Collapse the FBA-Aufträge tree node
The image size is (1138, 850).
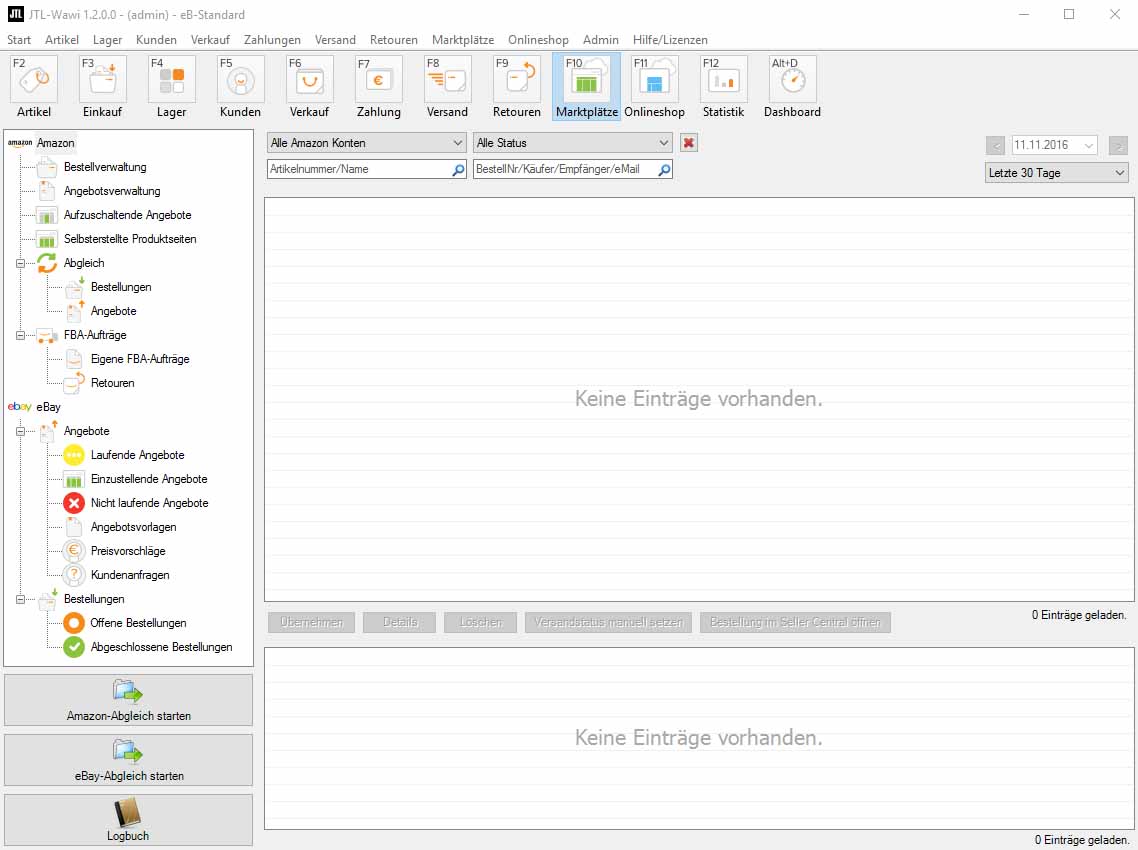pos(20,335)
